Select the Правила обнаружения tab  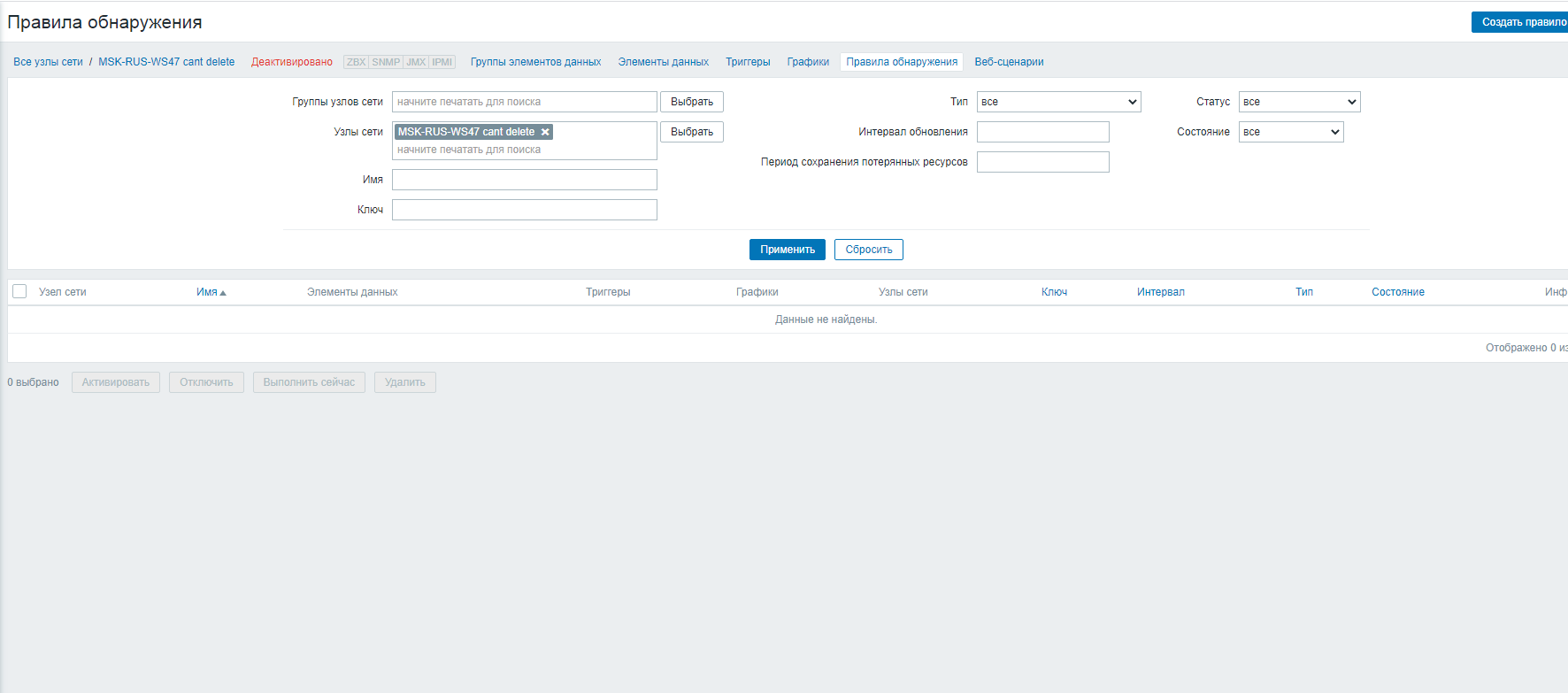[902, 62]
